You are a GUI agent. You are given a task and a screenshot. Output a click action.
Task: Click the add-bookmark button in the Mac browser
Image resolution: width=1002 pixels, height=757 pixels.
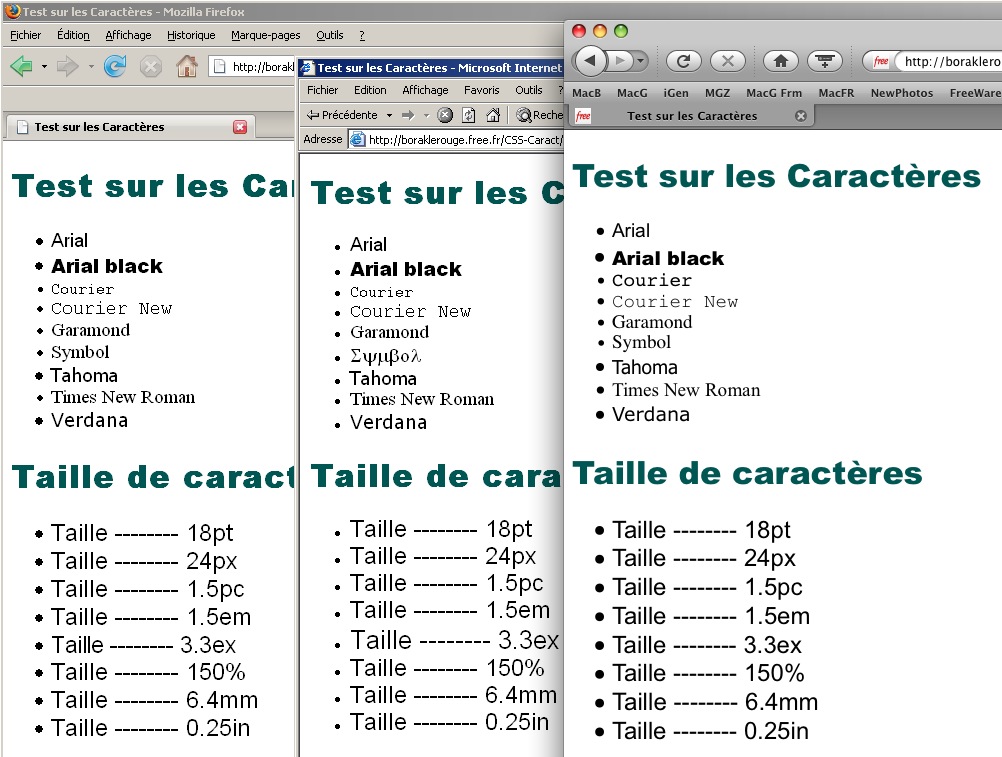click(825, 61)
